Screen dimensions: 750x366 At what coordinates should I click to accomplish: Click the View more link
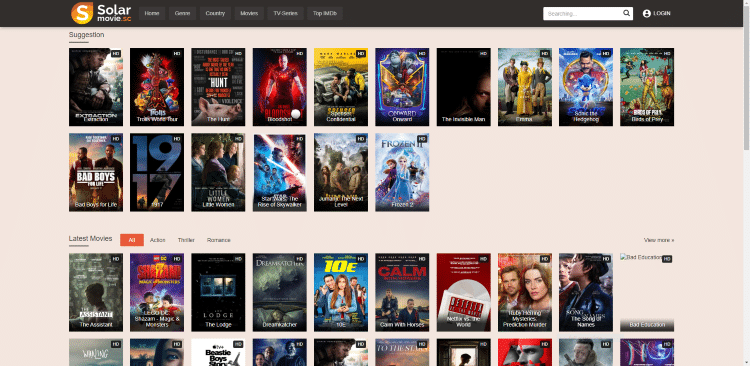(x=659, y=240)
